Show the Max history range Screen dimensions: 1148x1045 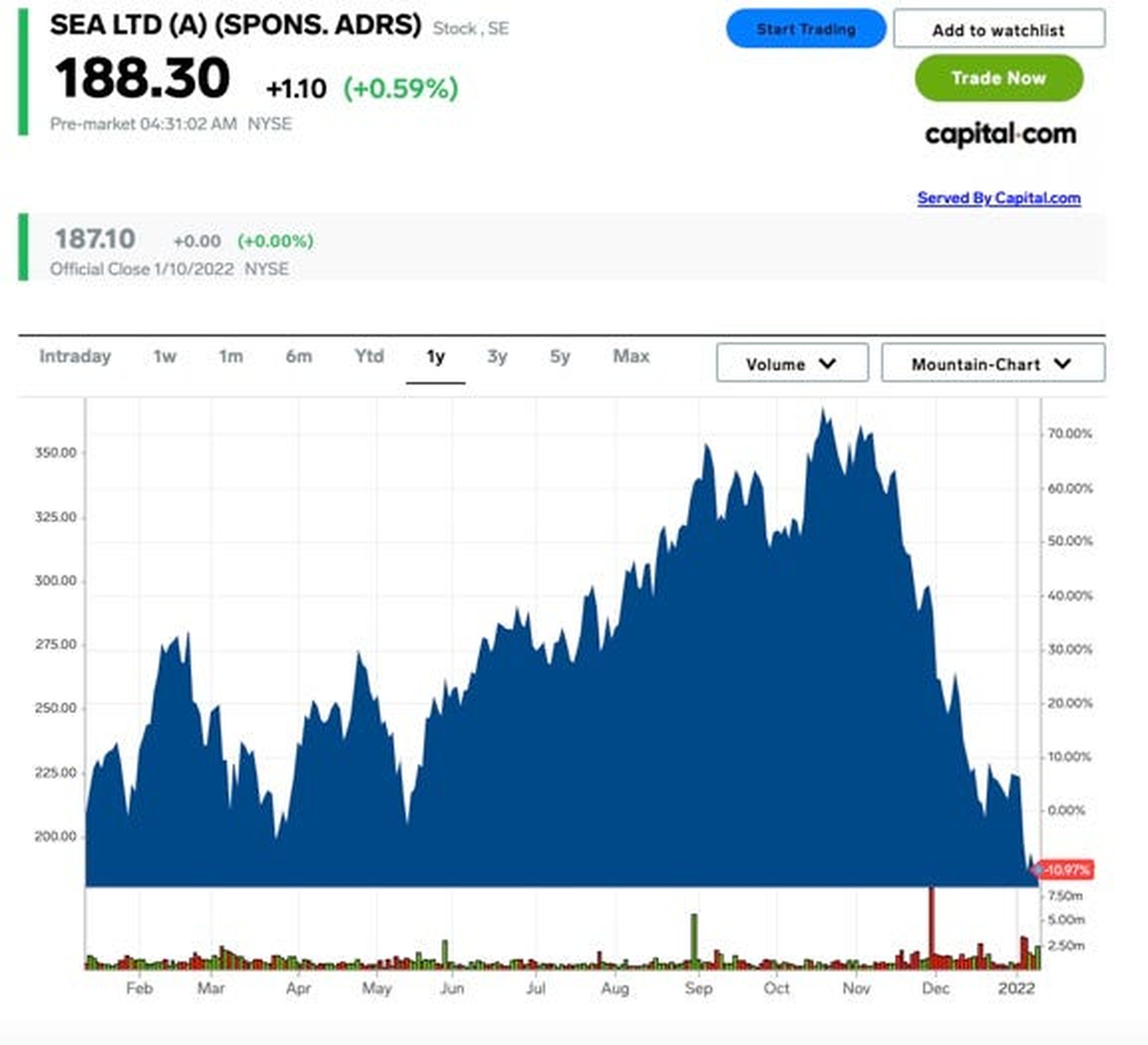[x=631, y=357]
